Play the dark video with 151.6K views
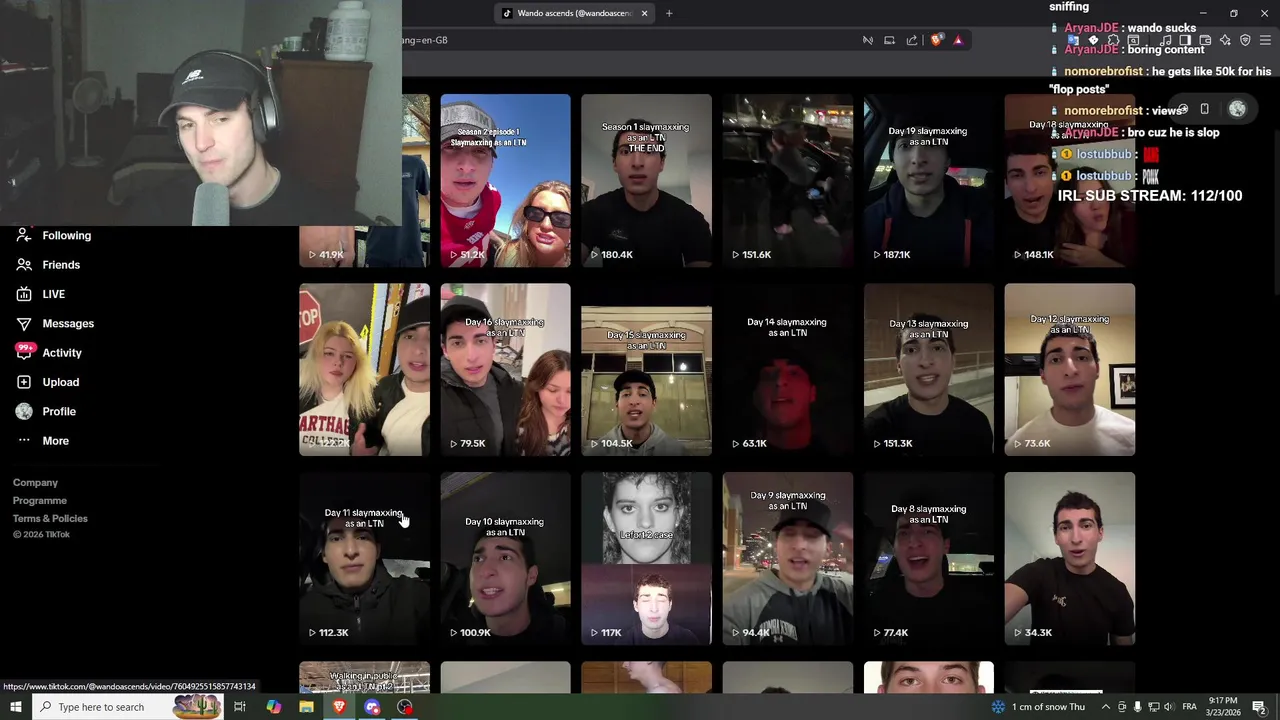 788,181
